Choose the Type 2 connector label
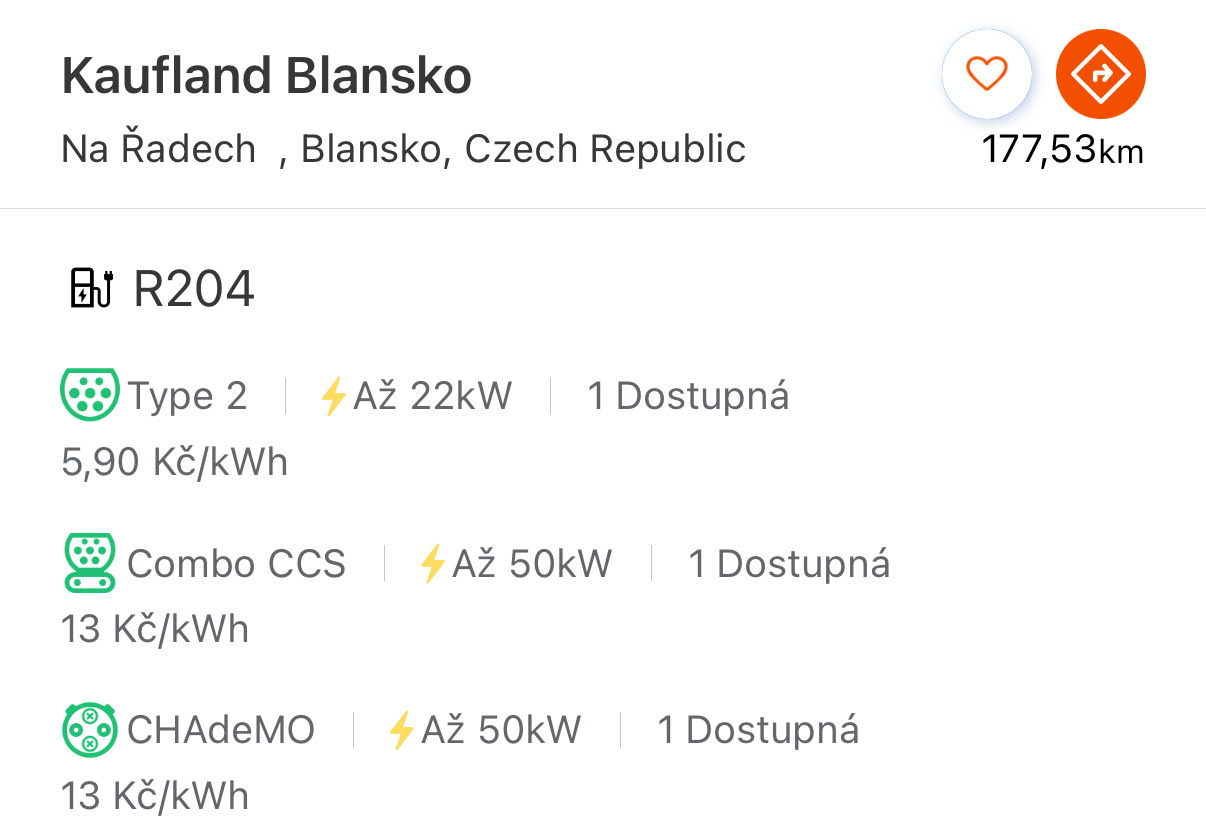 [x=187, y=397]
